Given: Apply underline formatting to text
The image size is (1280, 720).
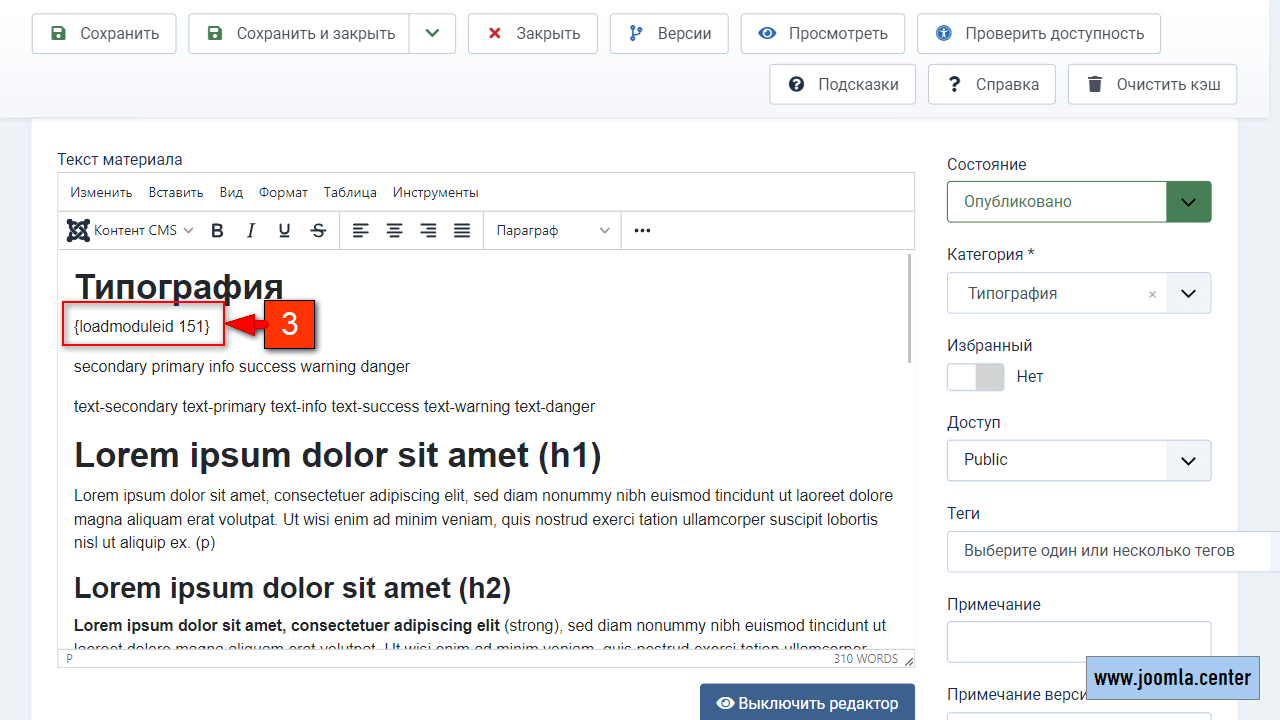Looking at the screenshot, I should pyautogui.click(x=284, y=231).
